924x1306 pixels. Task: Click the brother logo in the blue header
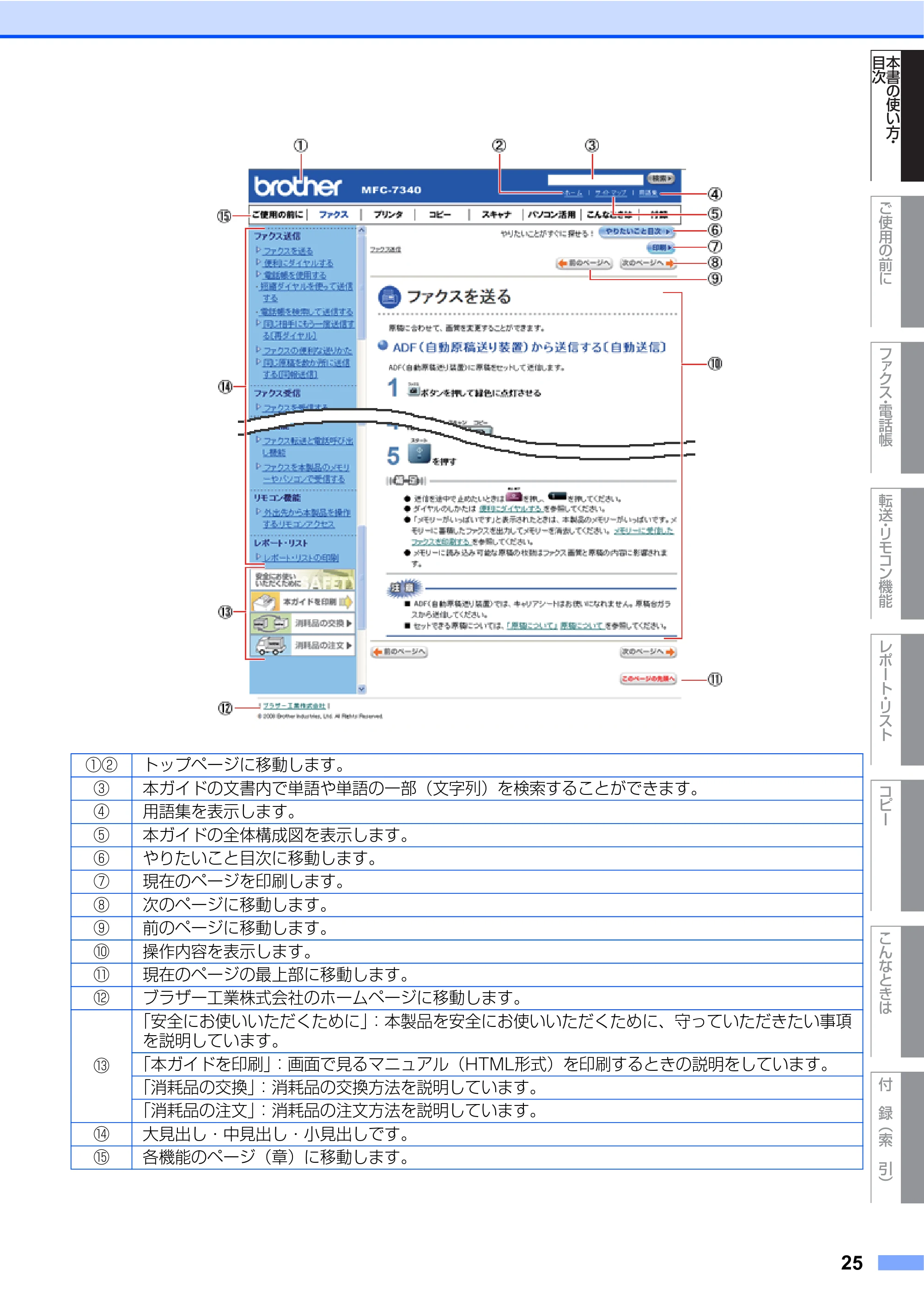click(x=298, y=186)
